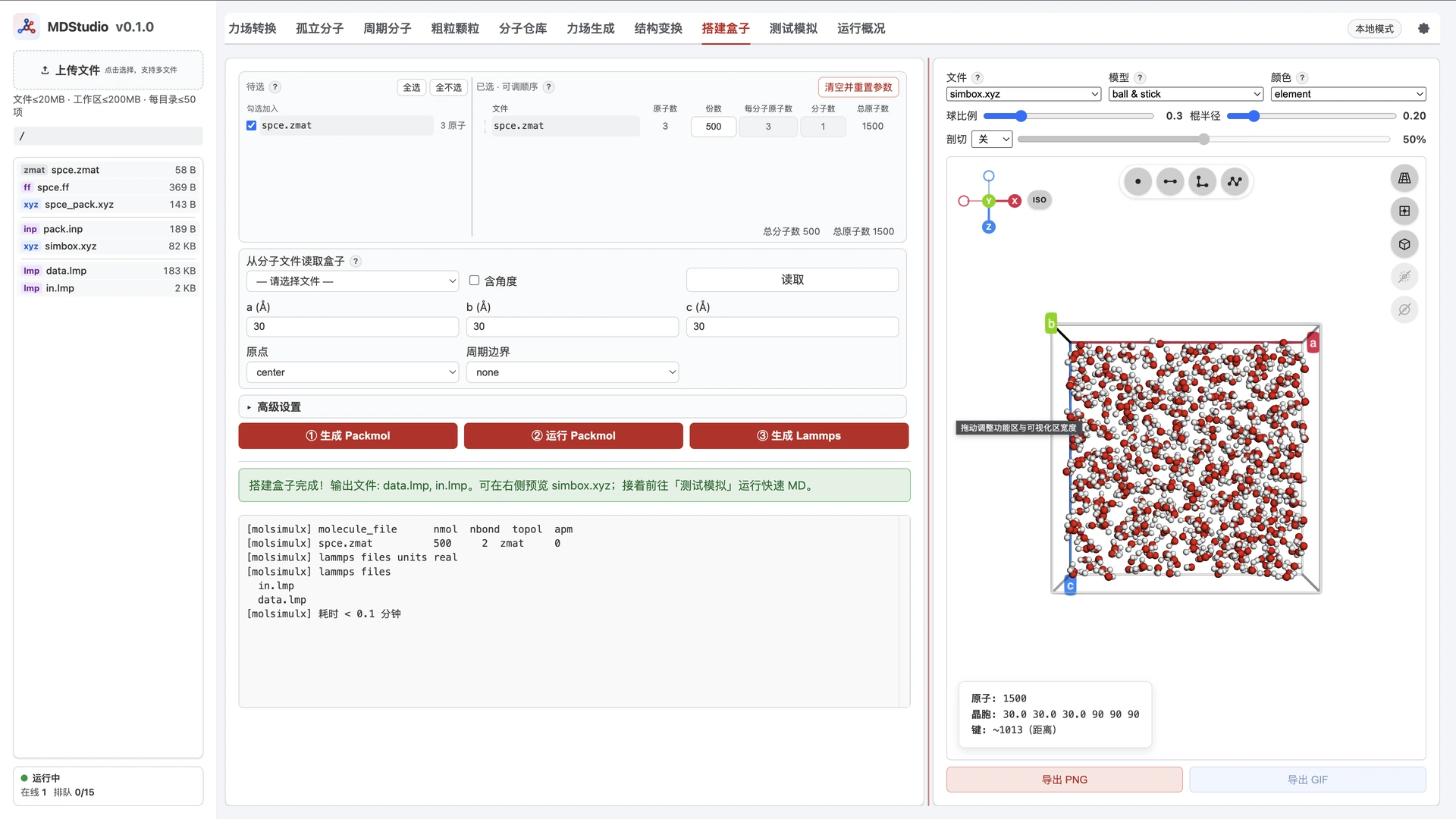Click the 剖切 percentage slider handle
The width and height of the screenshot is (1456, 819).
[1203, 140]
